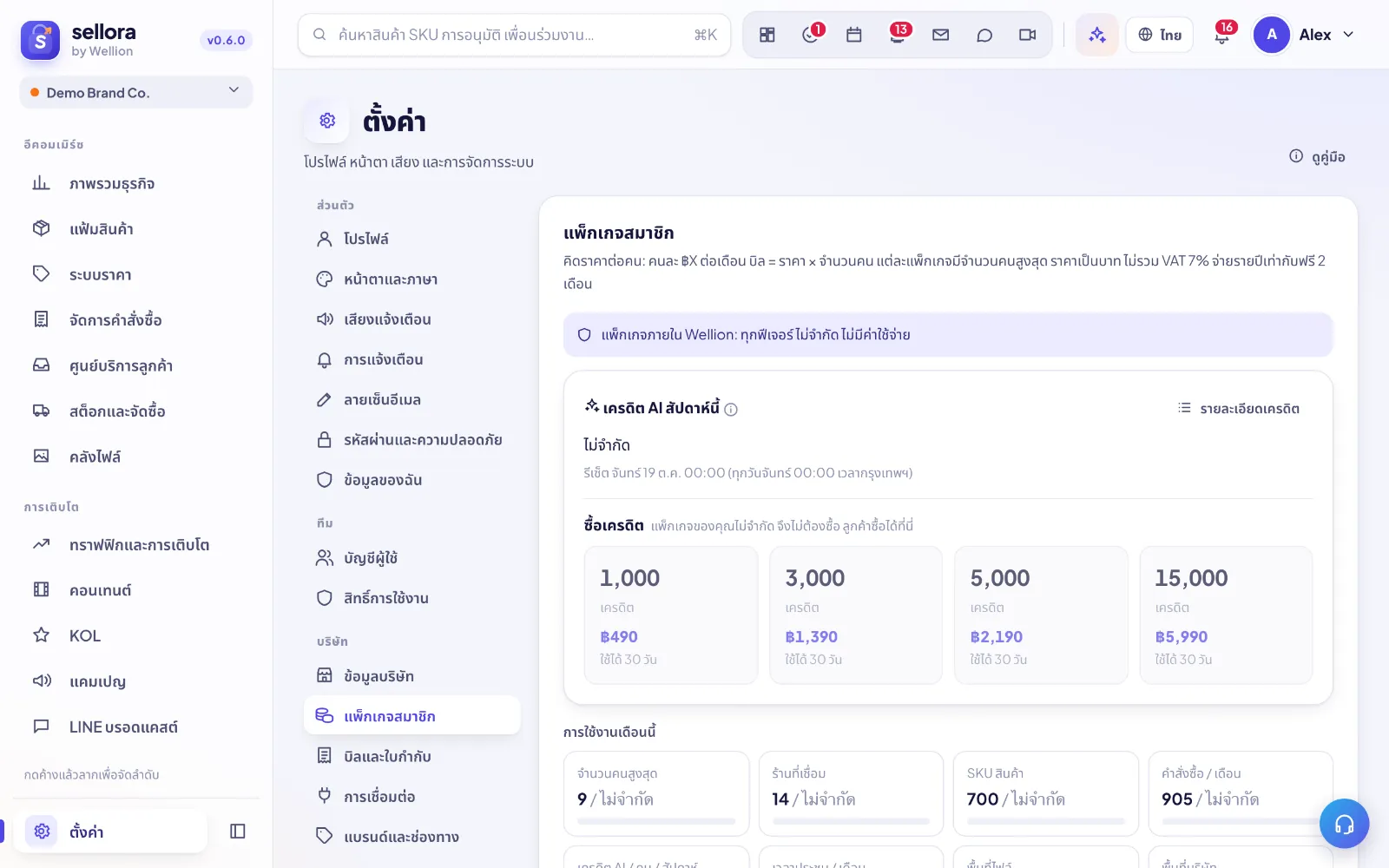Click the settings gear beside ตั้งค่า heading
The height and width of the screenshot is (868, 1389).
[x=327, y=121]
